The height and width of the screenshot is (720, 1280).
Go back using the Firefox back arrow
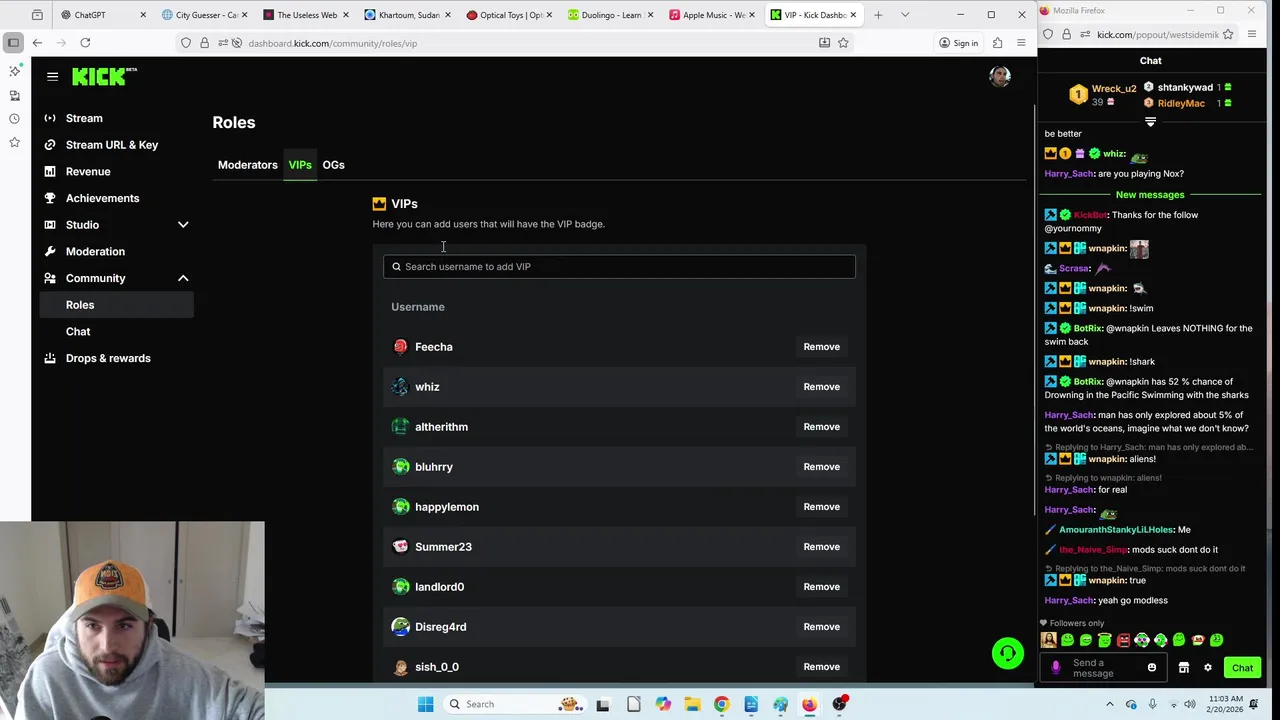(x=37, y=43)
